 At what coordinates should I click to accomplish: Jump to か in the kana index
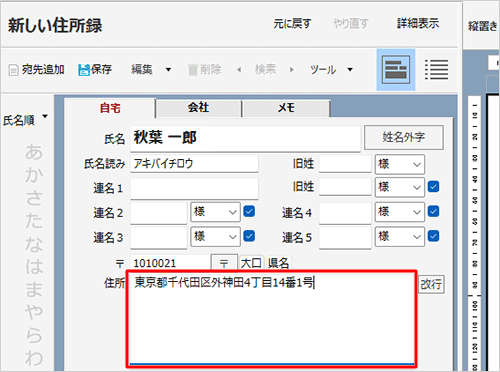(34, 174)
